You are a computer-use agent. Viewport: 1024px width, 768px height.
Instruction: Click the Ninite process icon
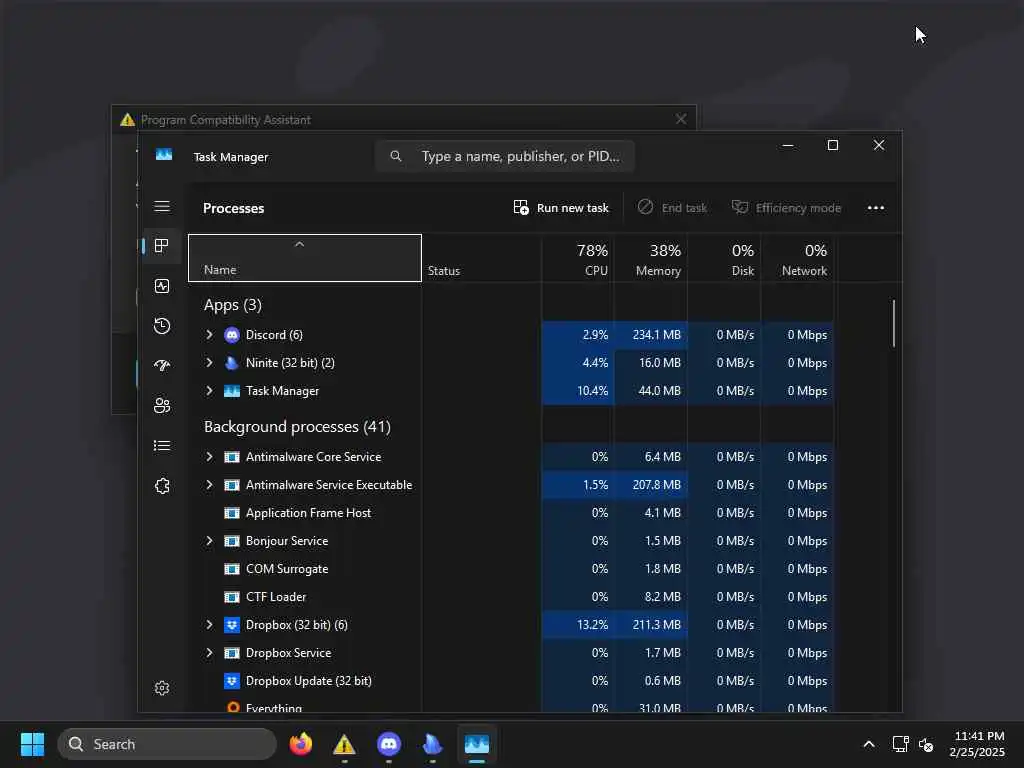pos(232,363)
